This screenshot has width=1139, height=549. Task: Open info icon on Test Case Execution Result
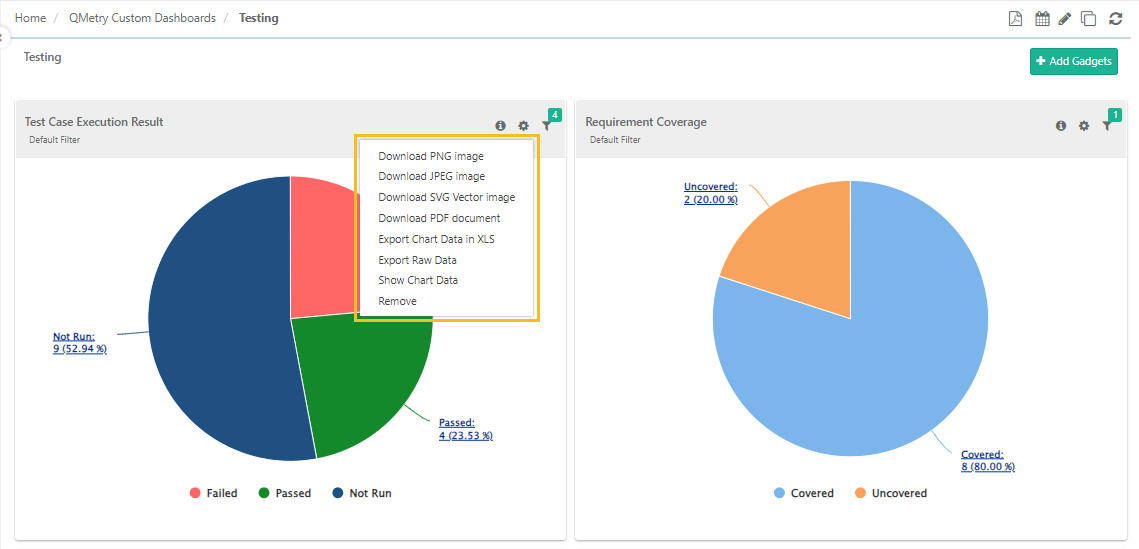click(500, 126)
